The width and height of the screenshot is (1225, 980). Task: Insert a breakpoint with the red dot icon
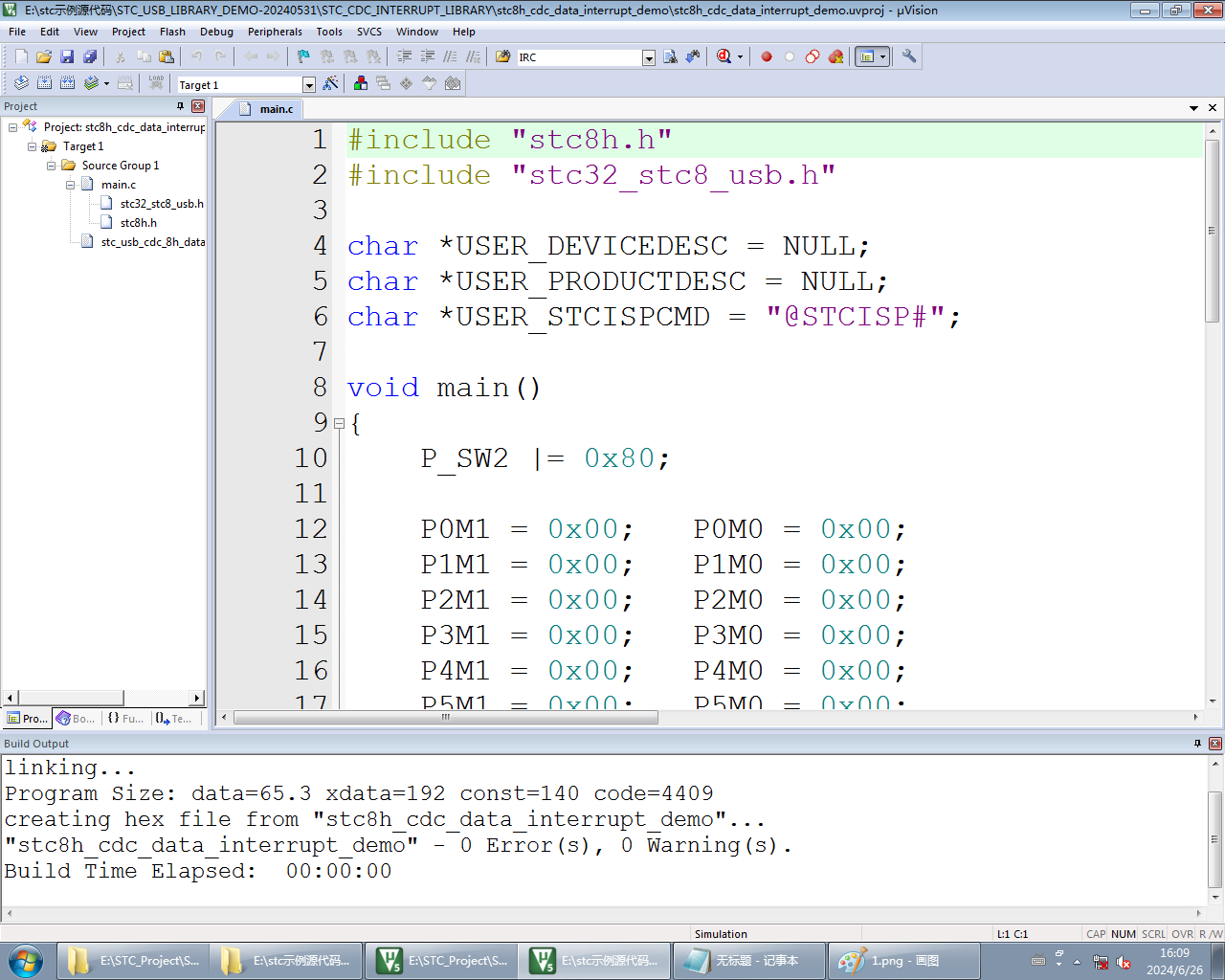(x=767, y=57)
